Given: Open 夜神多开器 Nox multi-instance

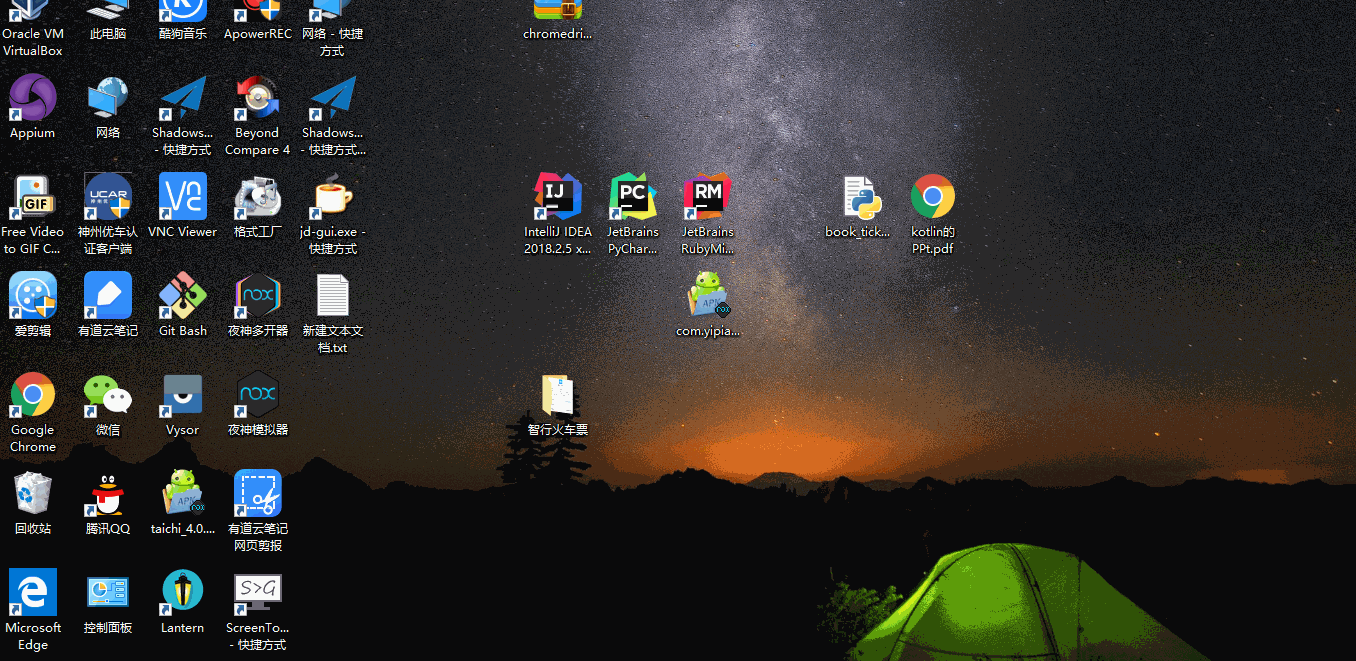Looking at the screenshot, I should (x=258, y=305).
